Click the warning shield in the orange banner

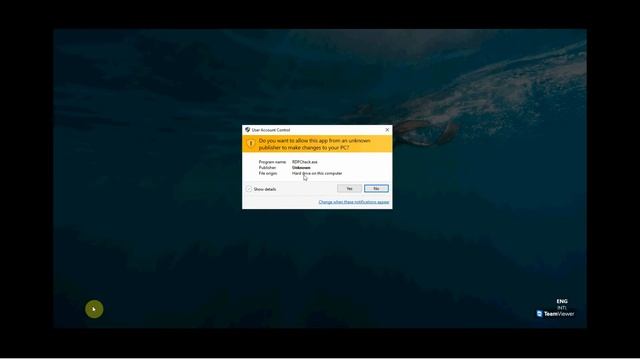tap(251, 144)
